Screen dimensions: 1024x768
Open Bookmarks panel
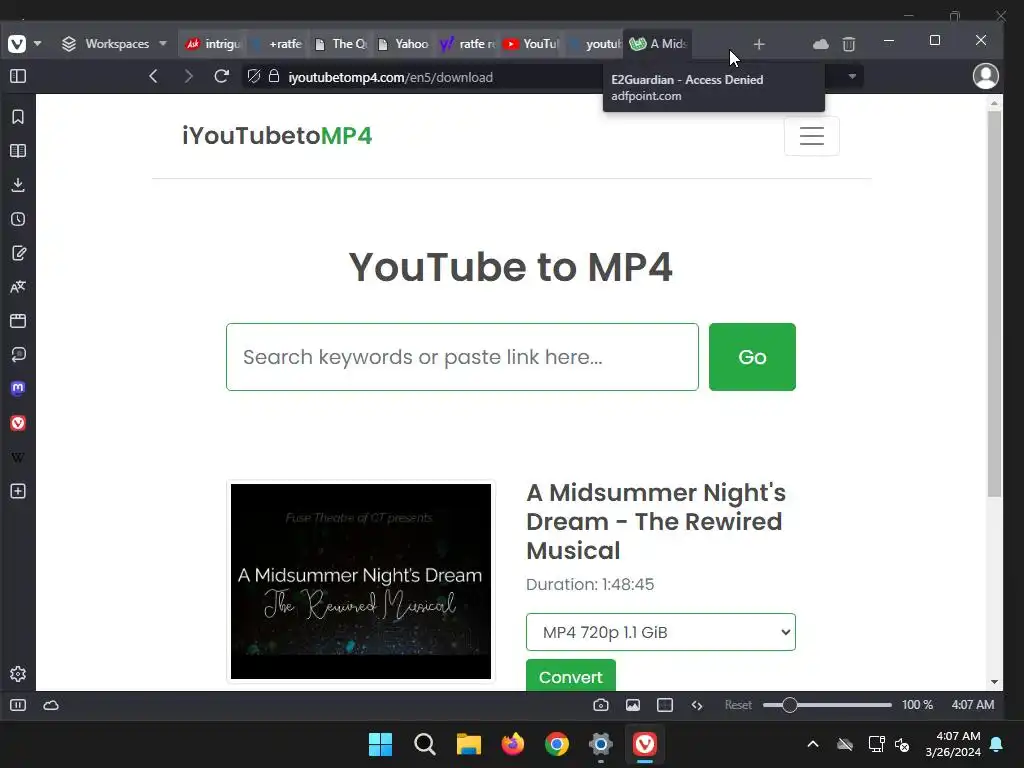(18, 117)
